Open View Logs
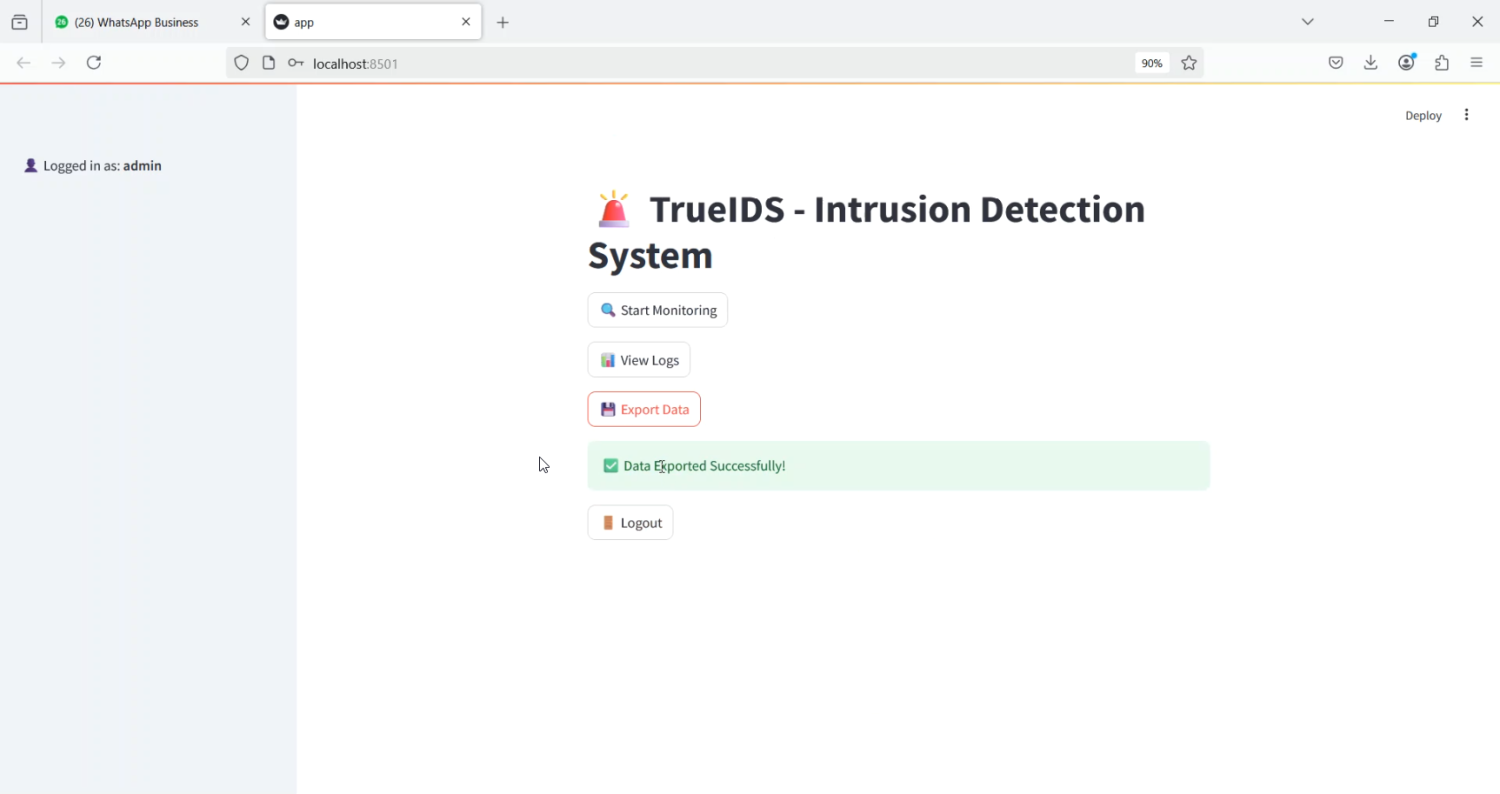The width and height of the screenshot is (1500, 794). pos(639,360)
